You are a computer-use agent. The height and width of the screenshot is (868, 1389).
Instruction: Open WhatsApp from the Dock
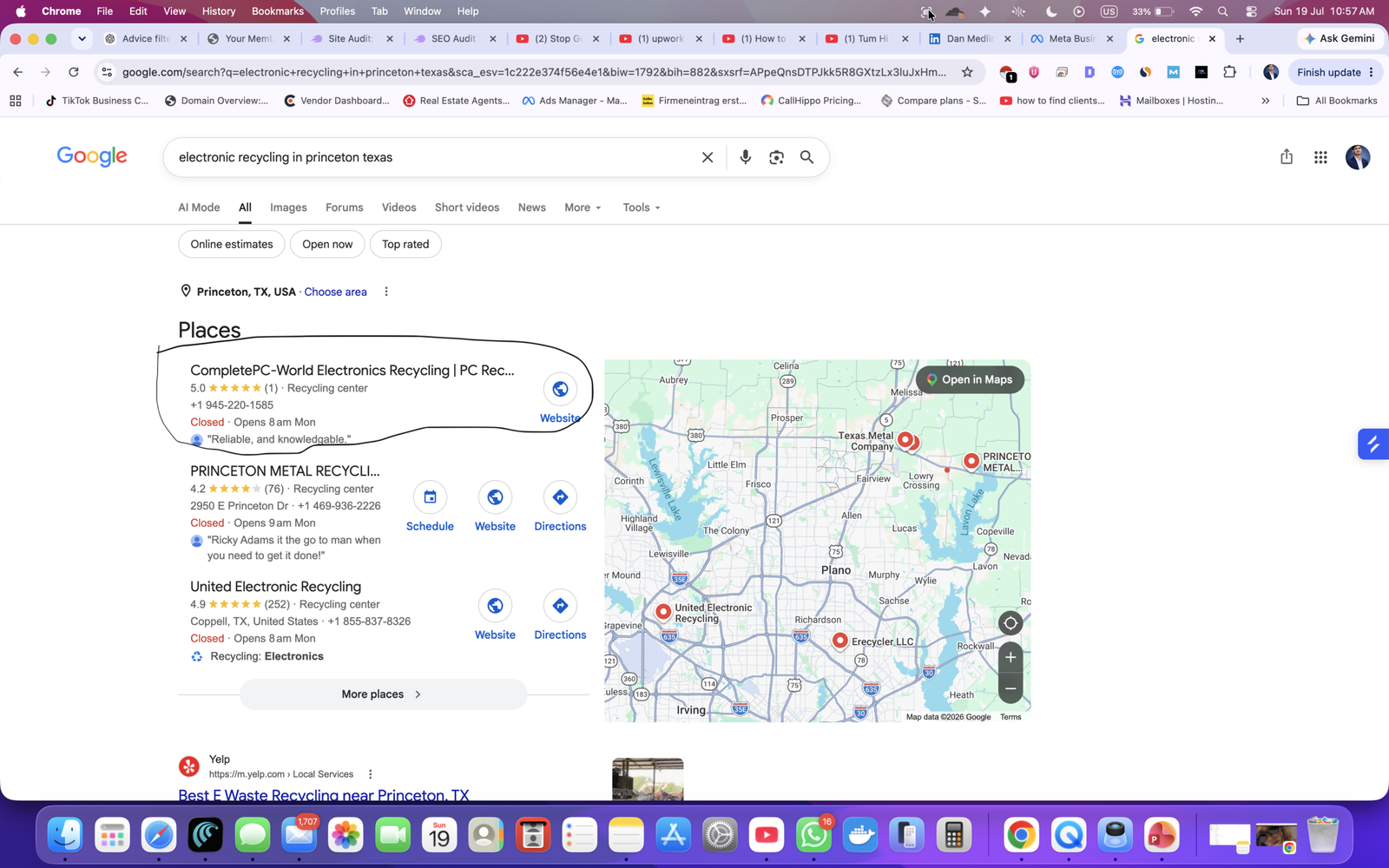pyautogui.click(x=813, y=835)
